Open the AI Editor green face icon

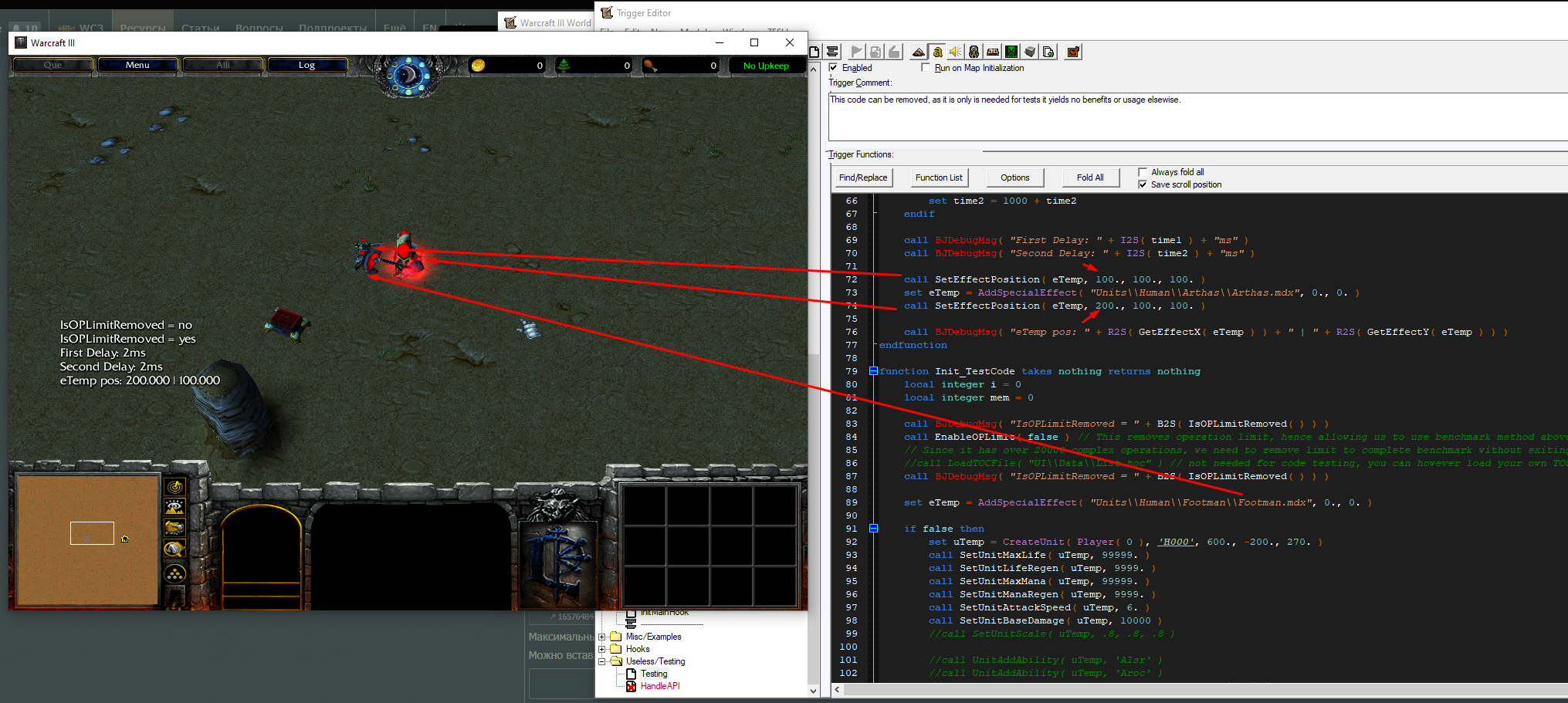point(1011,52)
